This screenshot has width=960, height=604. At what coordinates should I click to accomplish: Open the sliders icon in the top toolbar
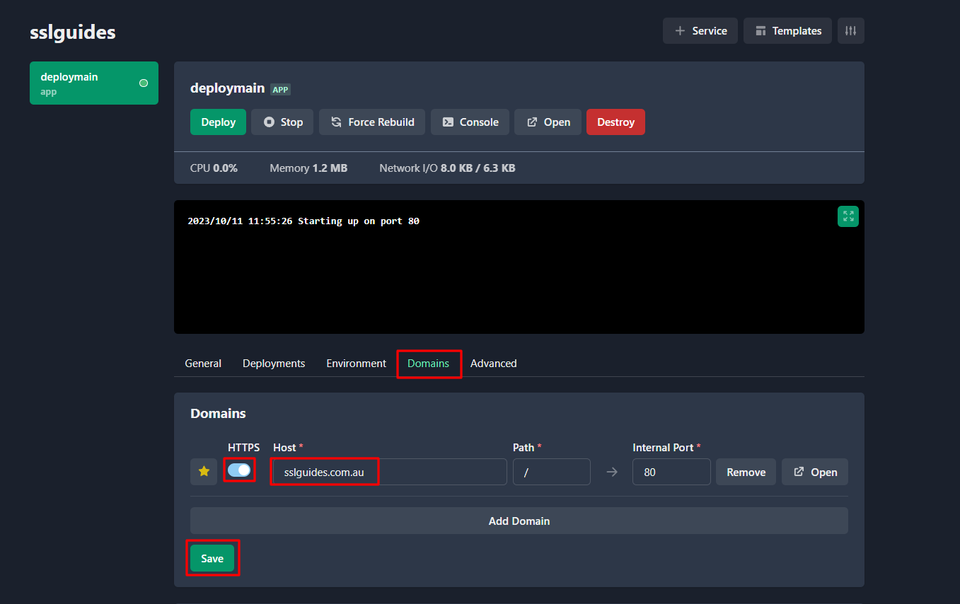pos(850,31)
